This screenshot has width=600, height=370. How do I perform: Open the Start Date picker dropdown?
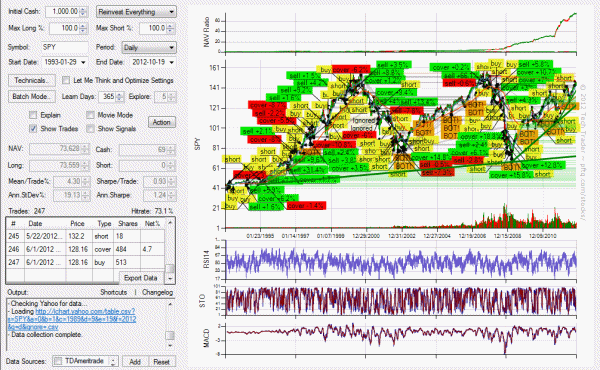pyautogui.click(x=83, y=62)
